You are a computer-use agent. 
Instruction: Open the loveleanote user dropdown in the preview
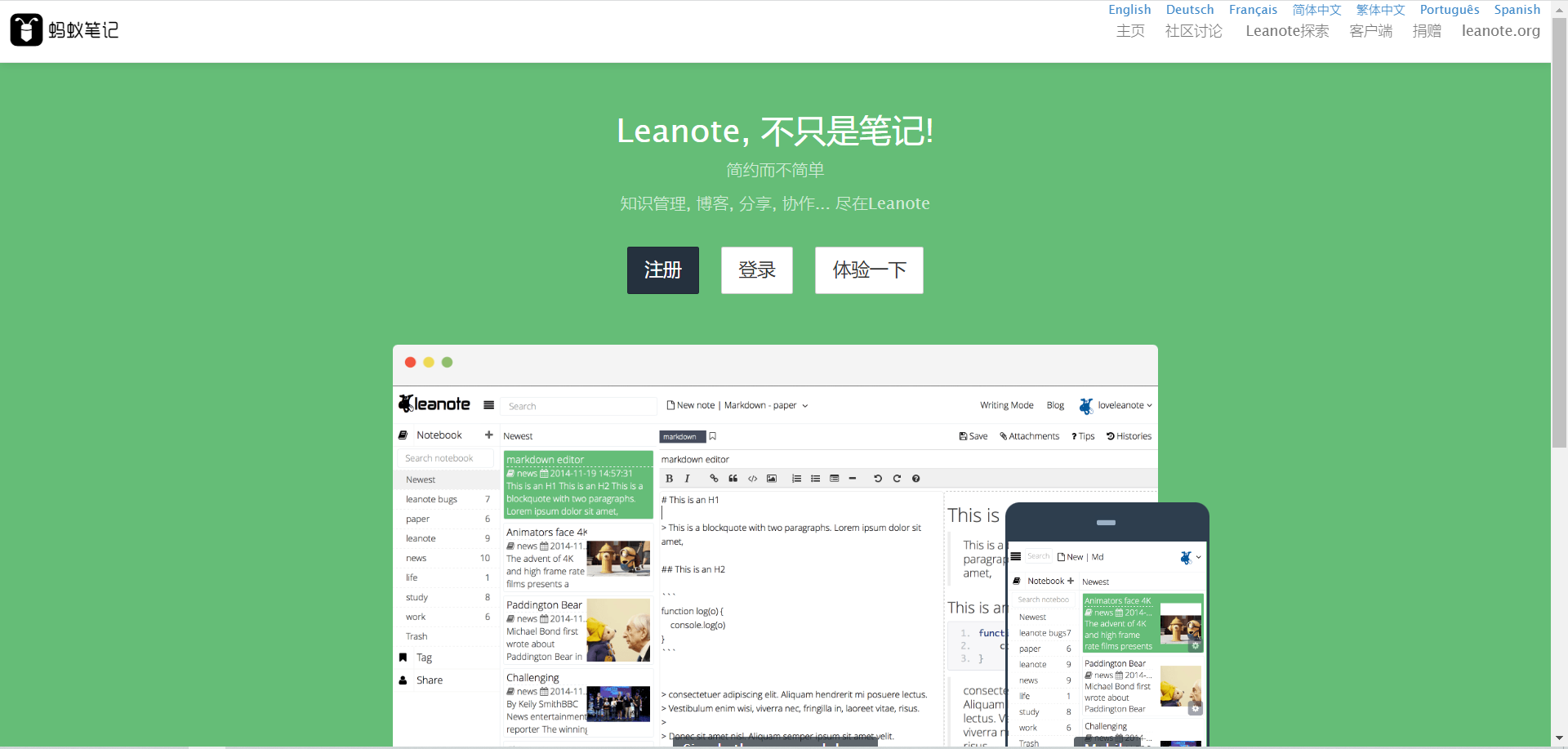[1116, 405]
